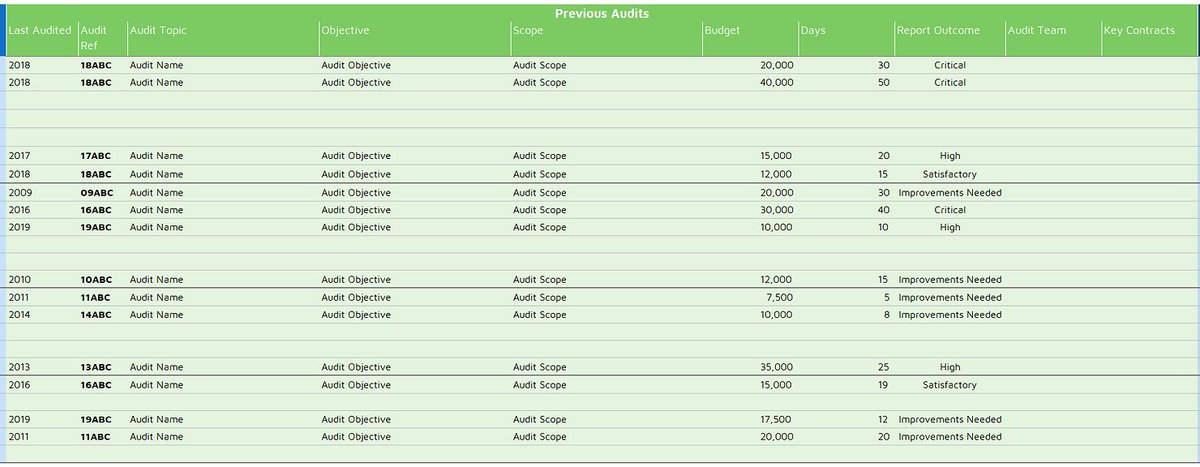Click the 10 days cell in 19ABC row
The width and height of the screenshot is (1200, 467).
(884, 227)
